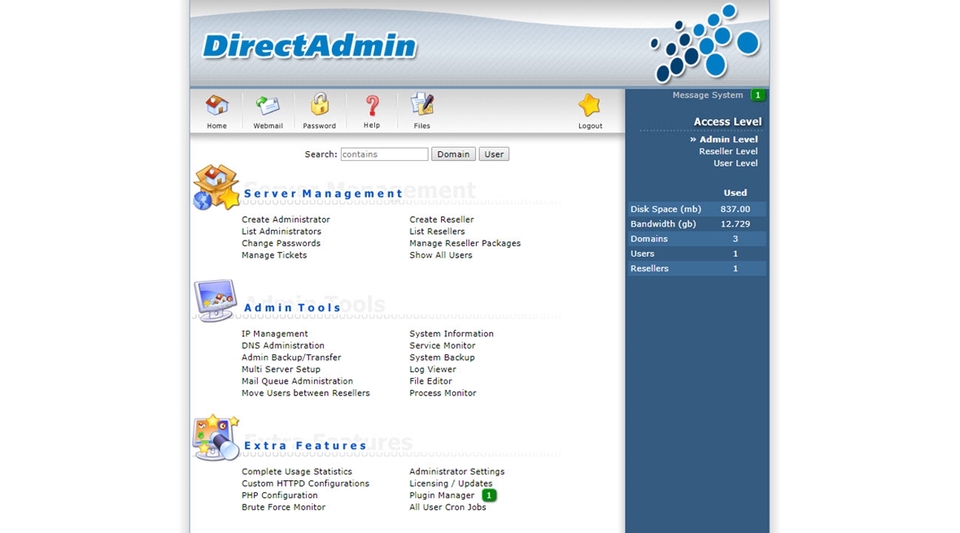Open the Plugin Manager link
Viewport: 960px width, 533px height.
point(441,495)
